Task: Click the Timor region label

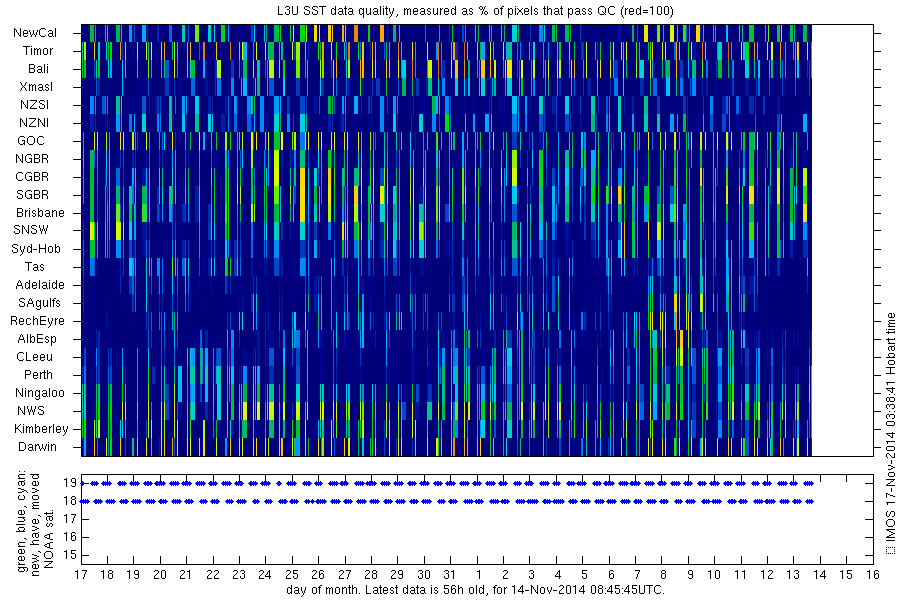Action: point(38,51)
